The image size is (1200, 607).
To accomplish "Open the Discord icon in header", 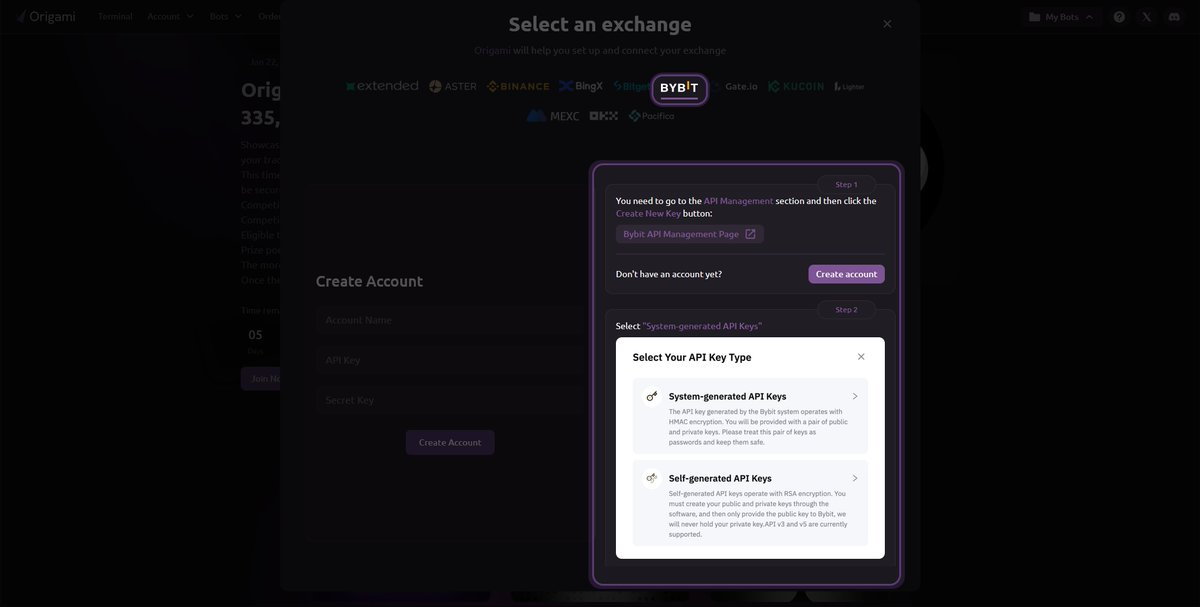I will (1174, 17).
